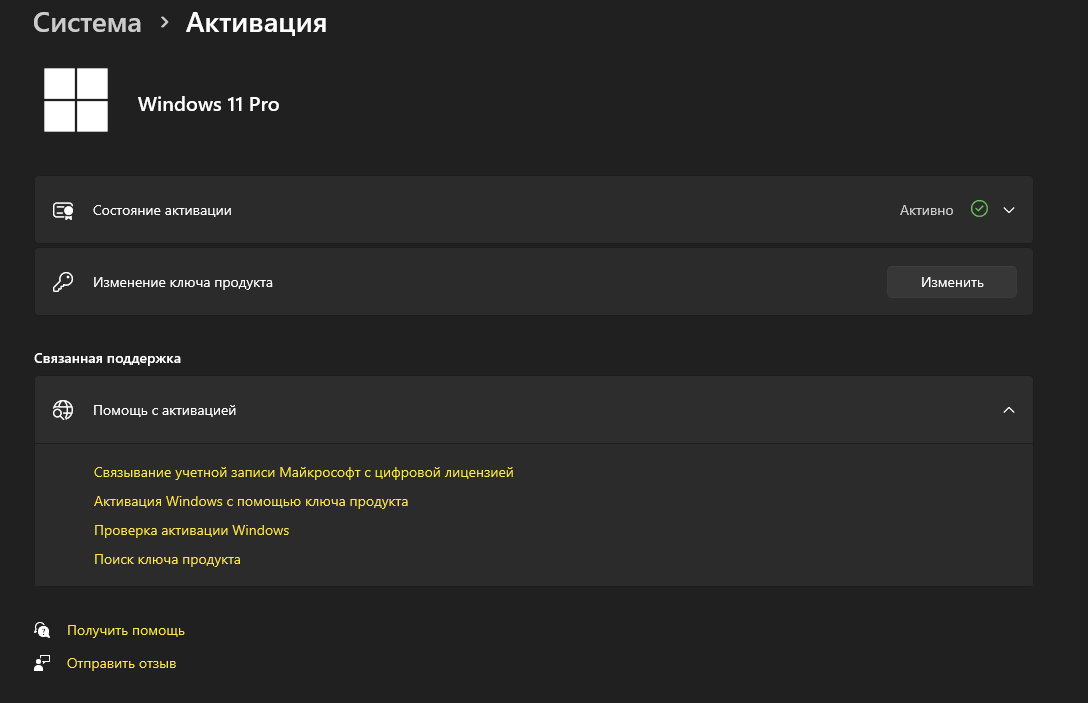Click the Получить помощь link
Screen dimensions: 1088x703
point(126,630)
